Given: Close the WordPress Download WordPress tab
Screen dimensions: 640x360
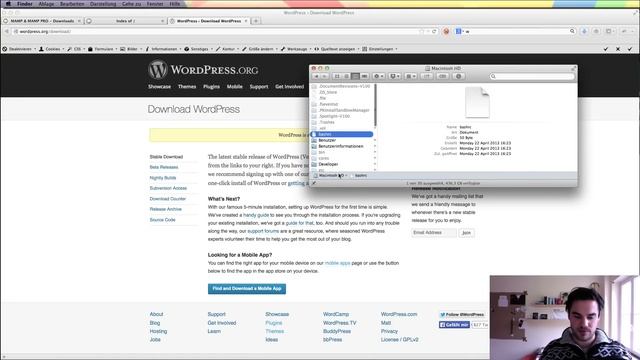Looking at the screenshot, I should click(246, 21).
